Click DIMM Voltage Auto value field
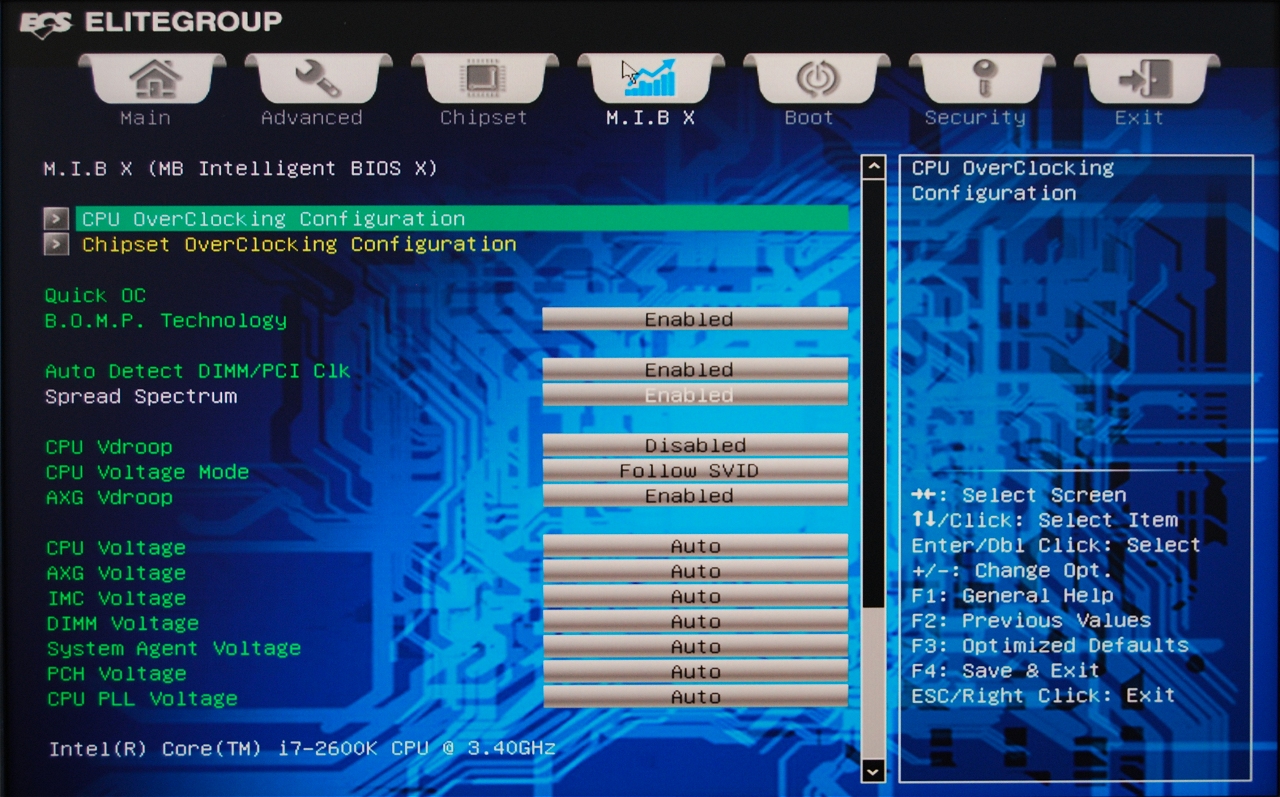 pos(694,622)
